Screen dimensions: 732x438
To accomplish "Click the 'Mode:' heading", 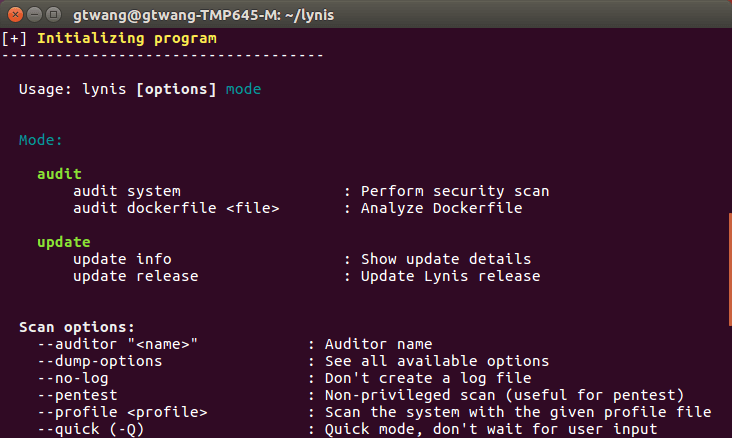I will pos(41,140).
